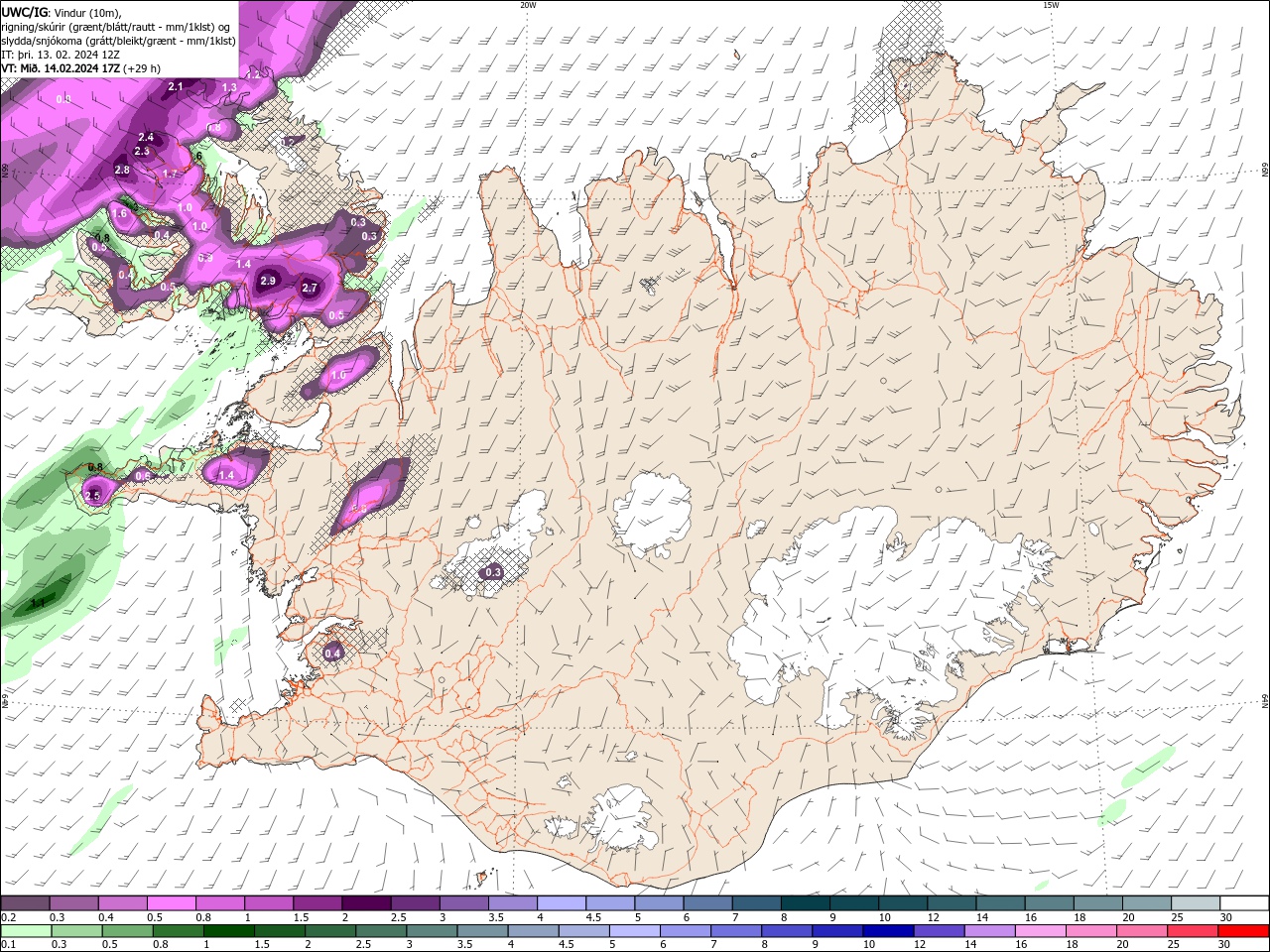The image size is (1270, 952).
Task: Select the light periwinkle 4 swatch in the snow legend
Action: coord(562,903)
